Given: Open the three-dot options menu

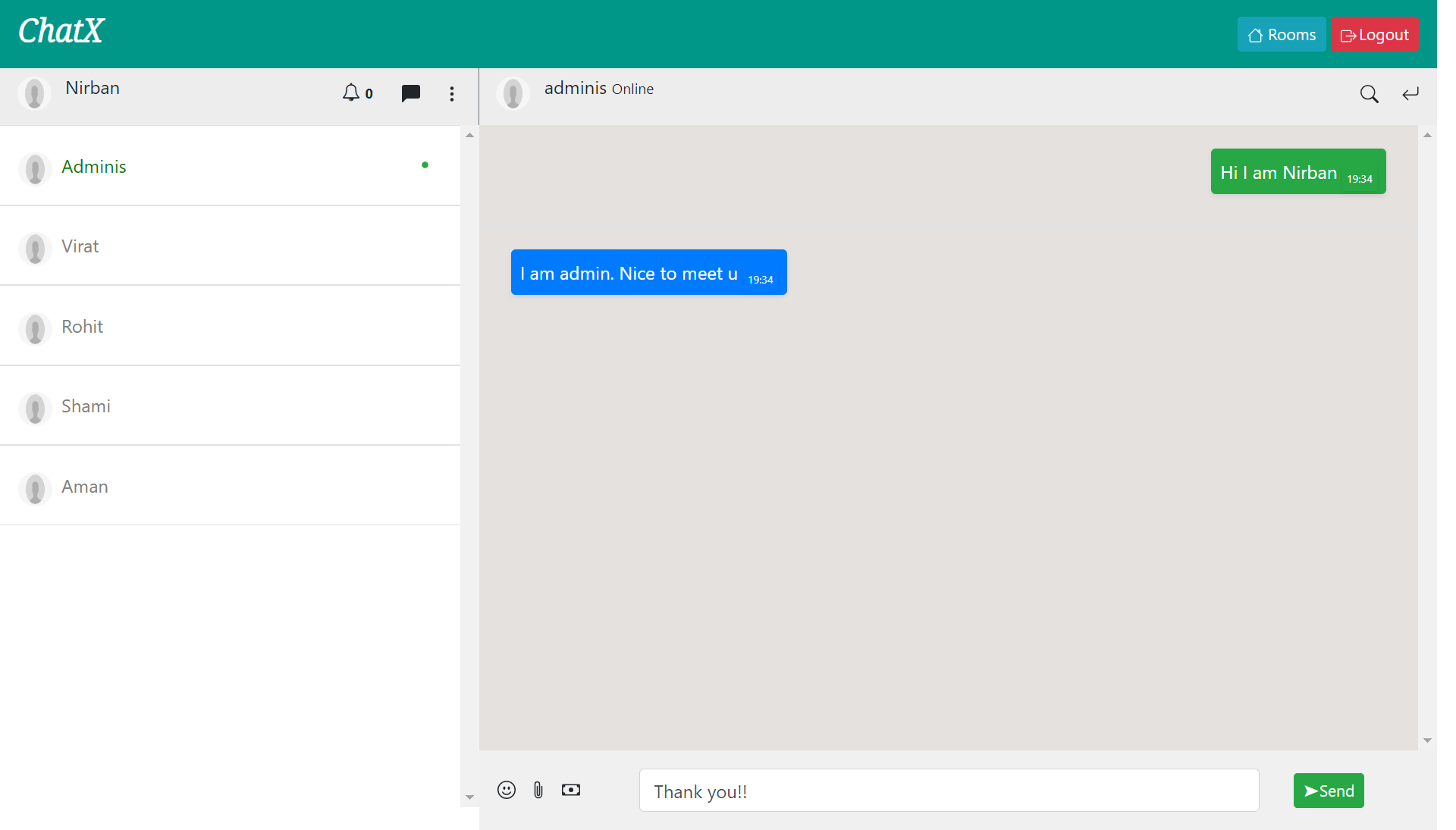Looking at the screenshot, I should [452, 93].
